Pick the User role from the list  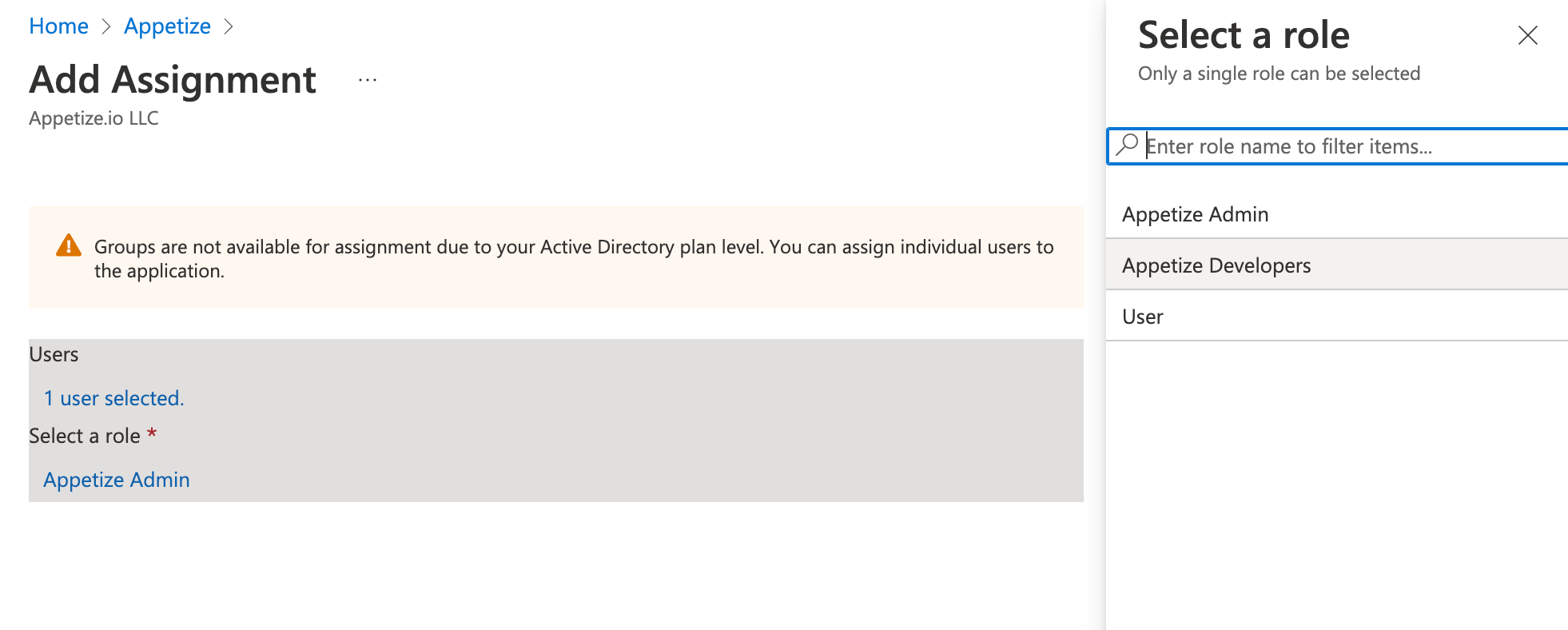pyautogui.click(x=1142, y=317)
